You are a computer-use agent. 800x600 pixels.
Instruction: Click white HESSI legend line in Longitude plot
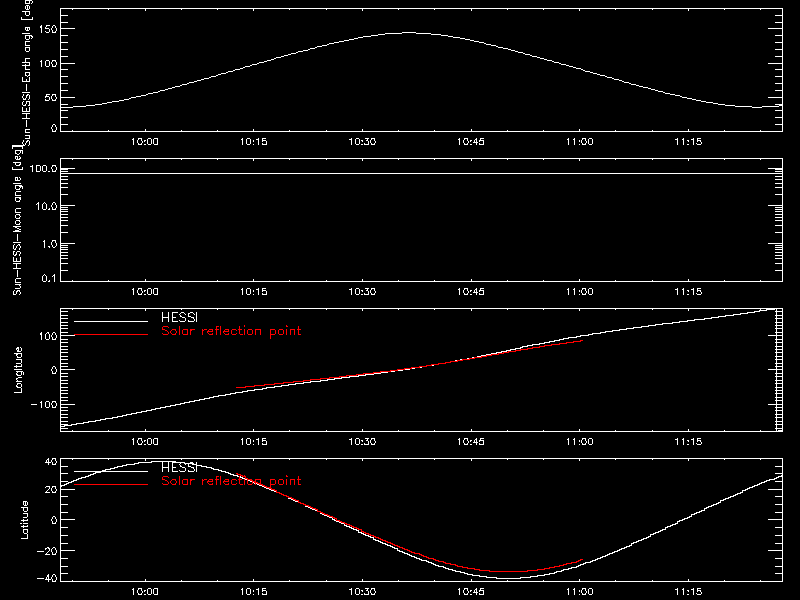[x=111, y=321]
